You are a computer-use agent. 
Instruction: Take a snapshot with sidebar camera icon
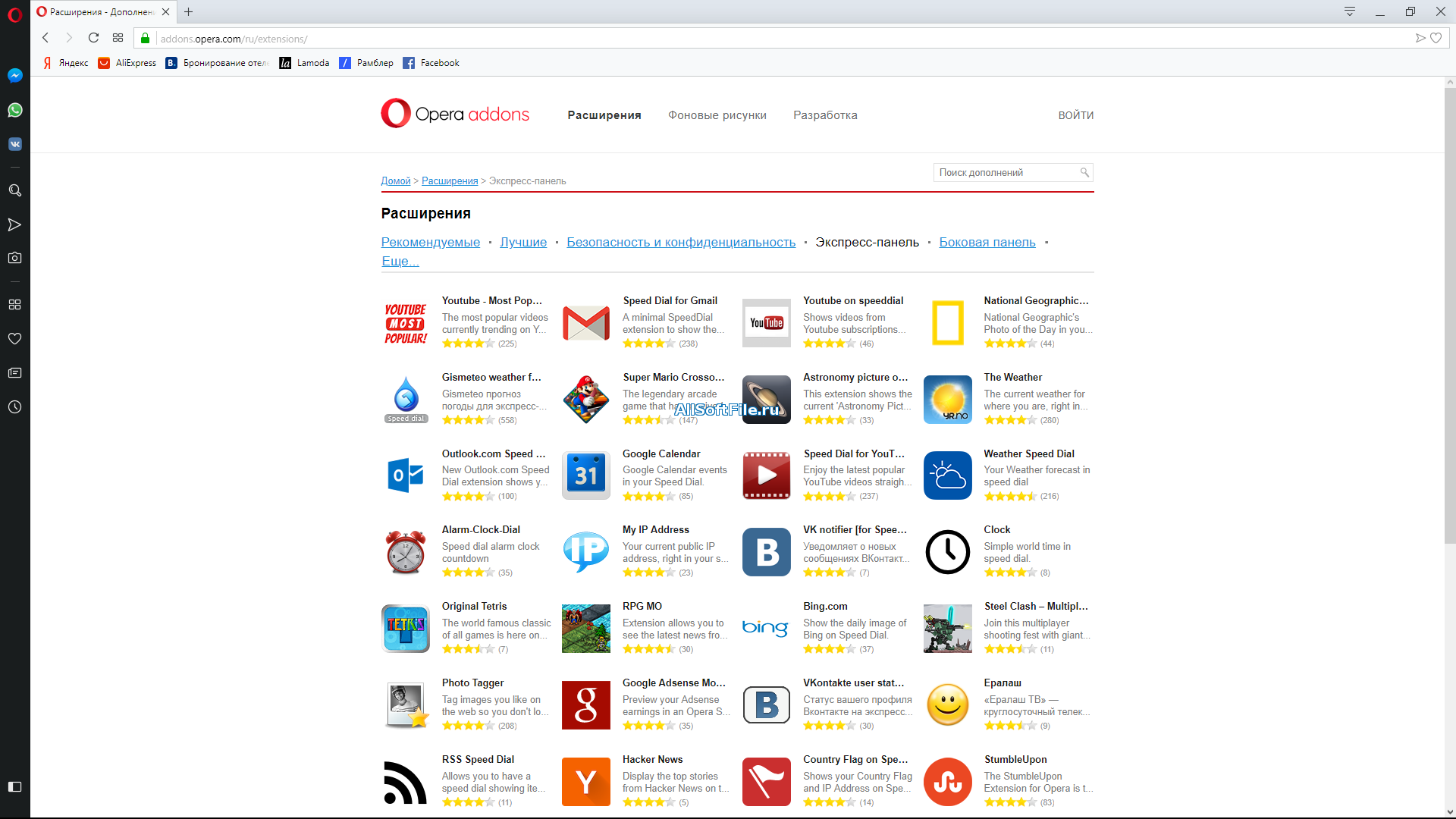click(x=14, y=258)
